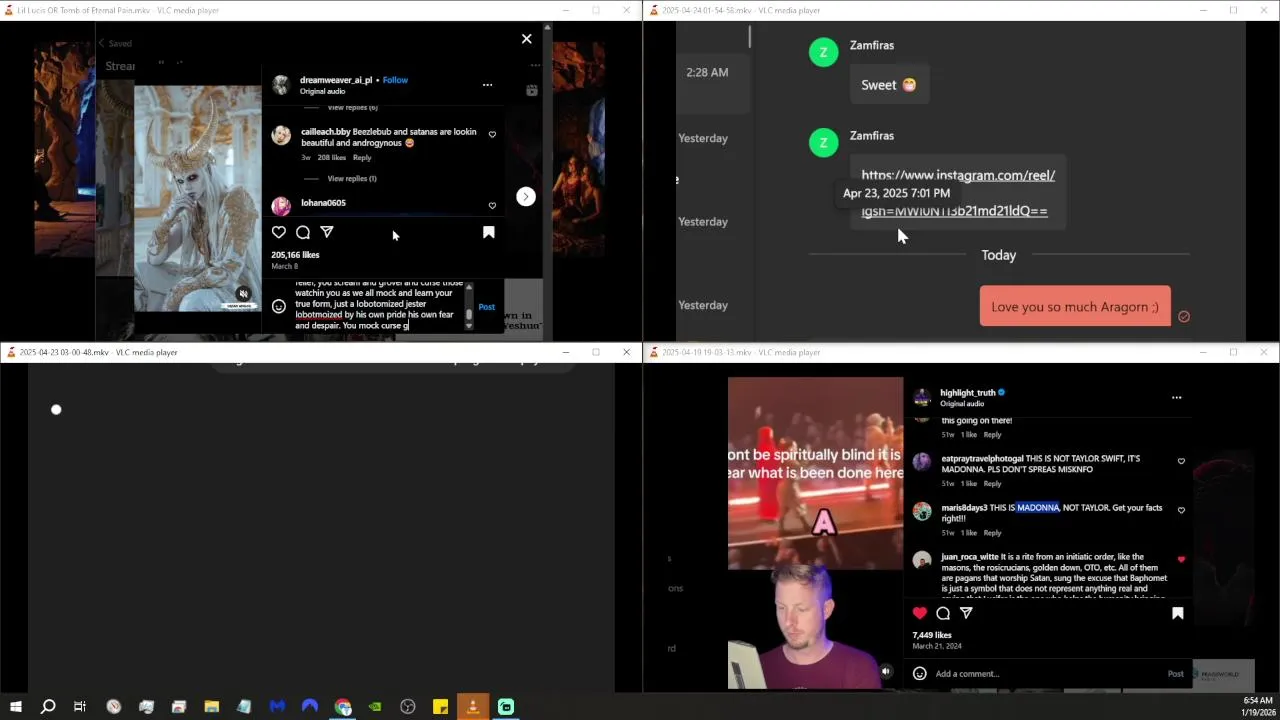Screen dimensions: 1280x720
Task: Go back via the Saved link
Action: pos(115,44)
